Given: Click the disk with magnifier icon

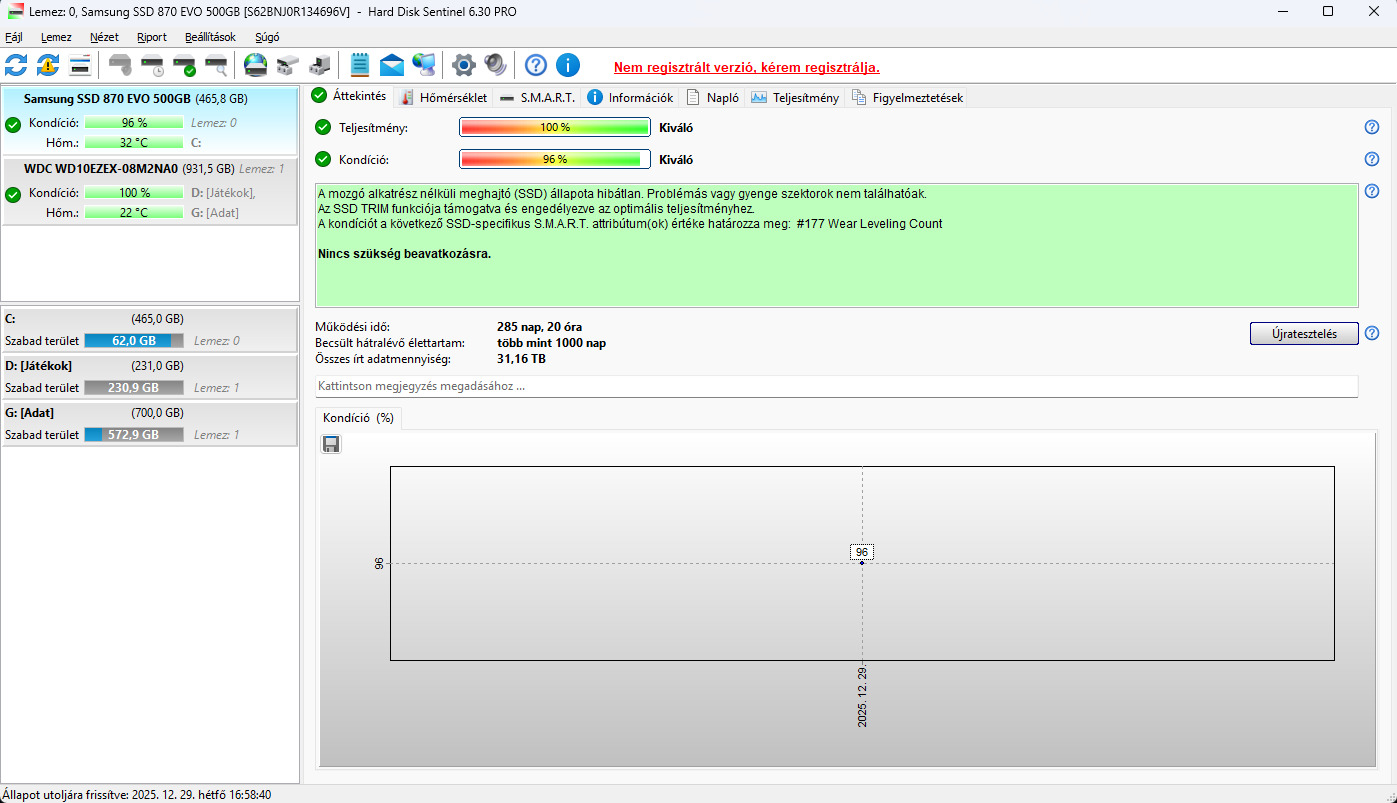Looking at the screenshot, I should (216, 66).
